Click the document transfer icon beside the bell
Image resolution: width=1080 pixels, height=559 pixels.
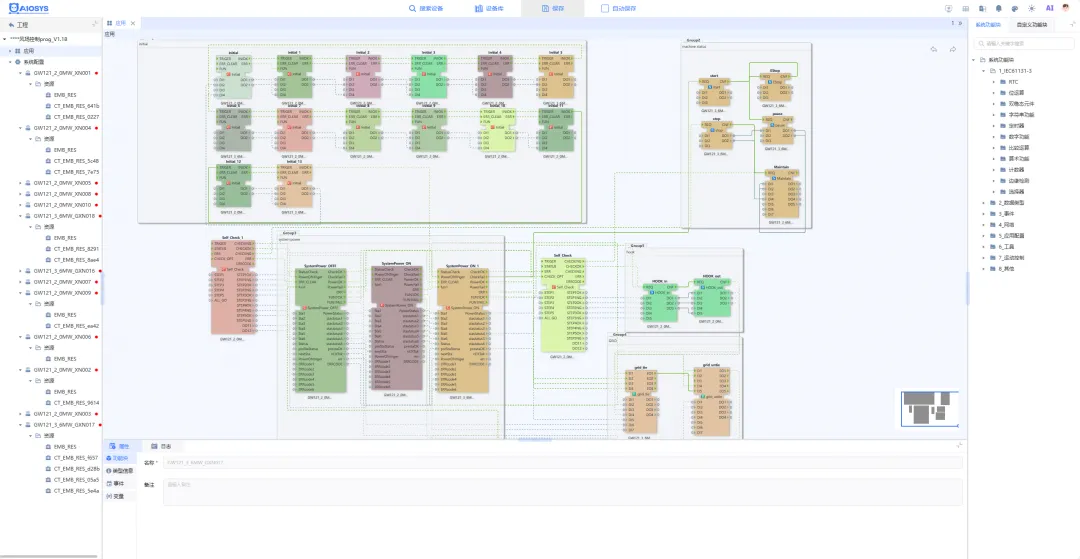982,8
